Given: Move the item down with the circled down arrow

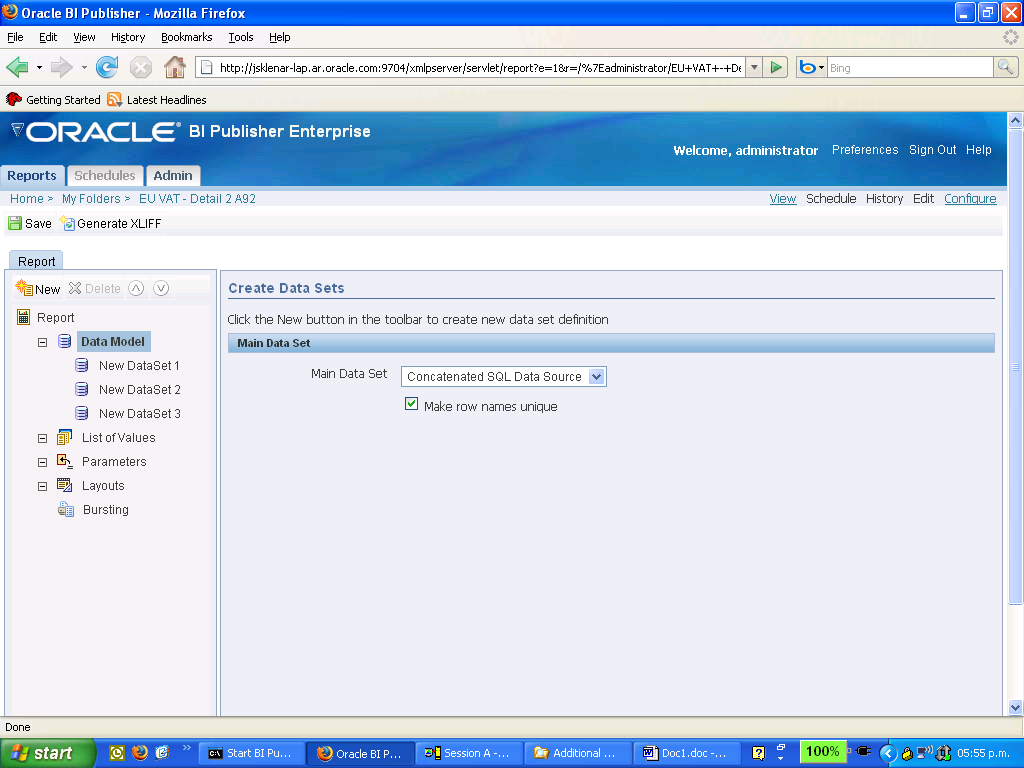Looking at the screenshot, I should 161,288.
